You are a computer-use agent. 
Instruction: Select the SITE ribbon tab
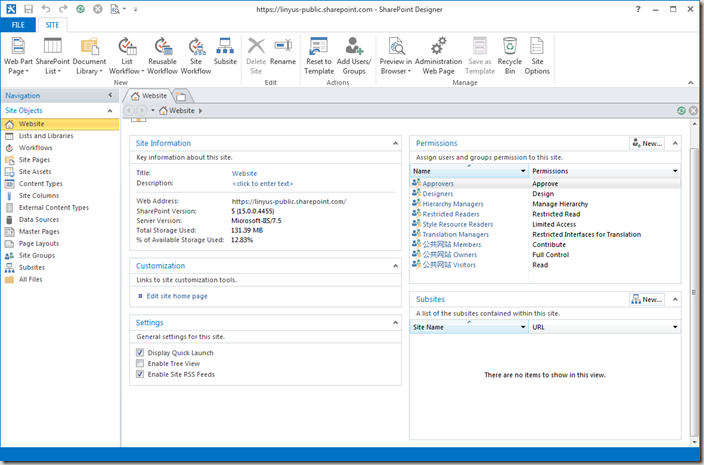(x=52, y=25)
